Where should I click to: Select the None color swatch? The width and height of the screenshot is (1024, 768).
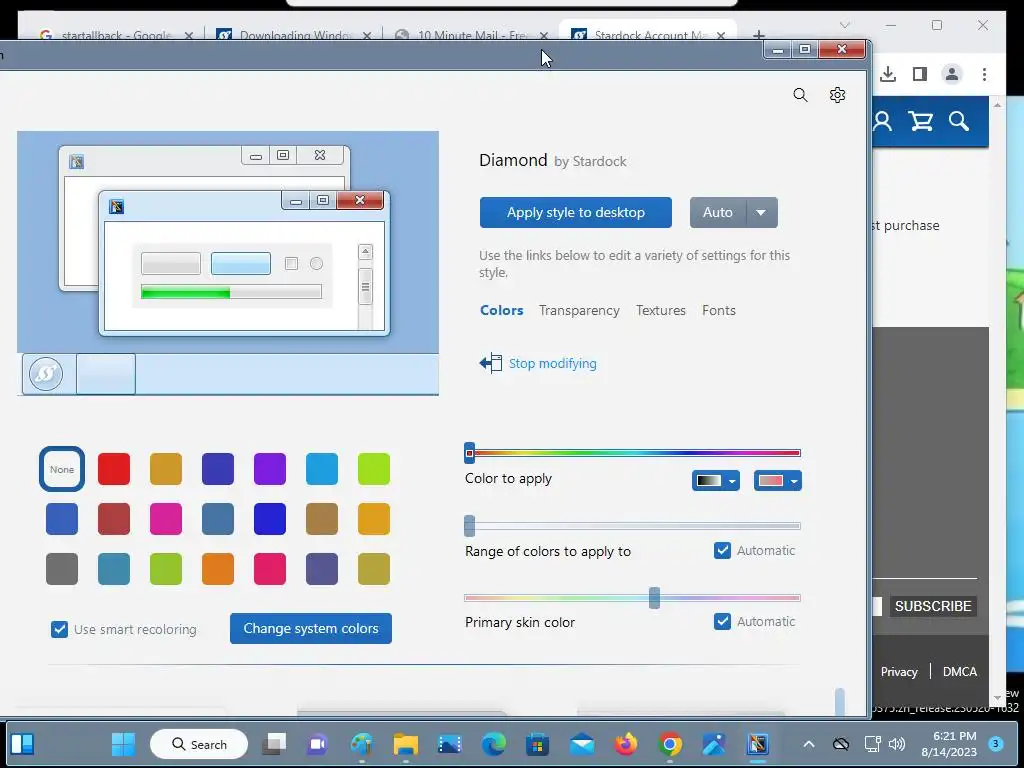[x=62, y=469]
